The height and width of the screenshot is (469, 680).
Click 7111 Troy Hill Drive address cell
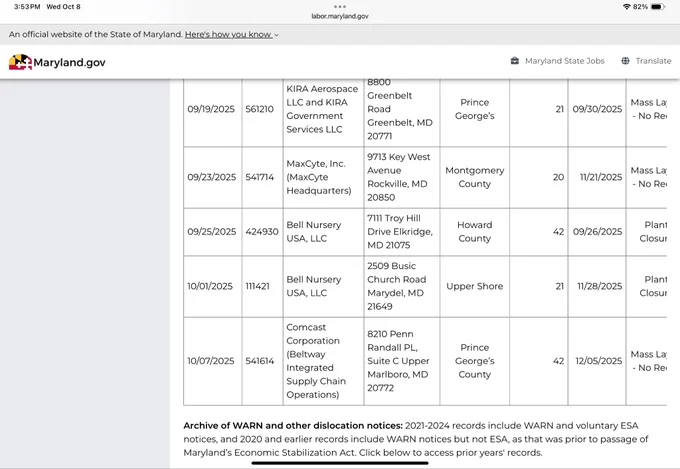tap(402, 232)
